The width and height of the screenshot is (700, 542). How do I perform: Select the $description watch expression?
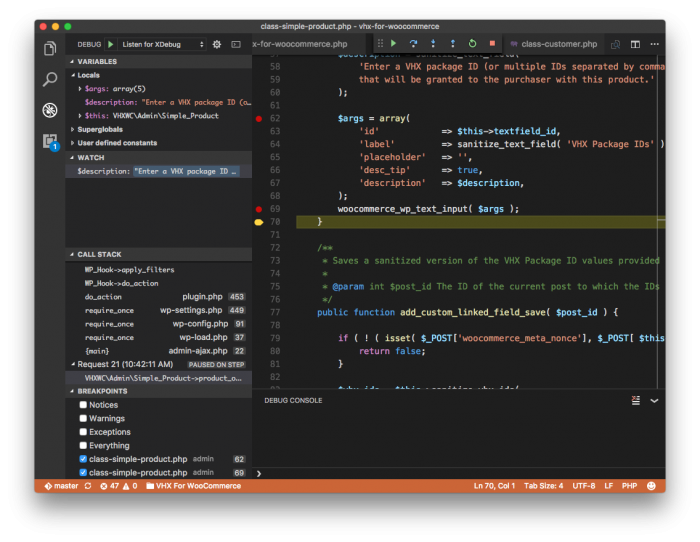[159, 171]
